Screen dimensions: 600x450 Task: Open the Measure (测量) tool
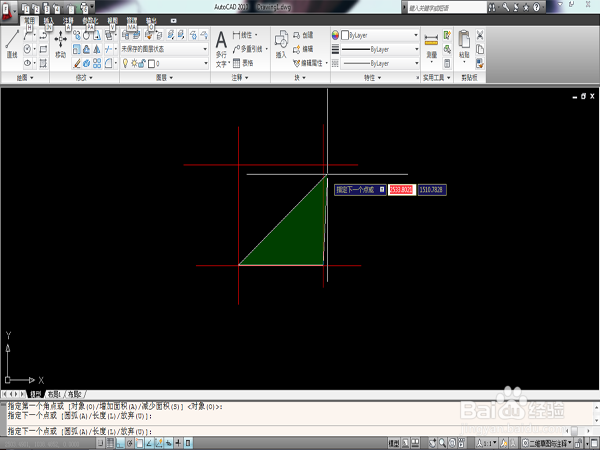[431, 45]
